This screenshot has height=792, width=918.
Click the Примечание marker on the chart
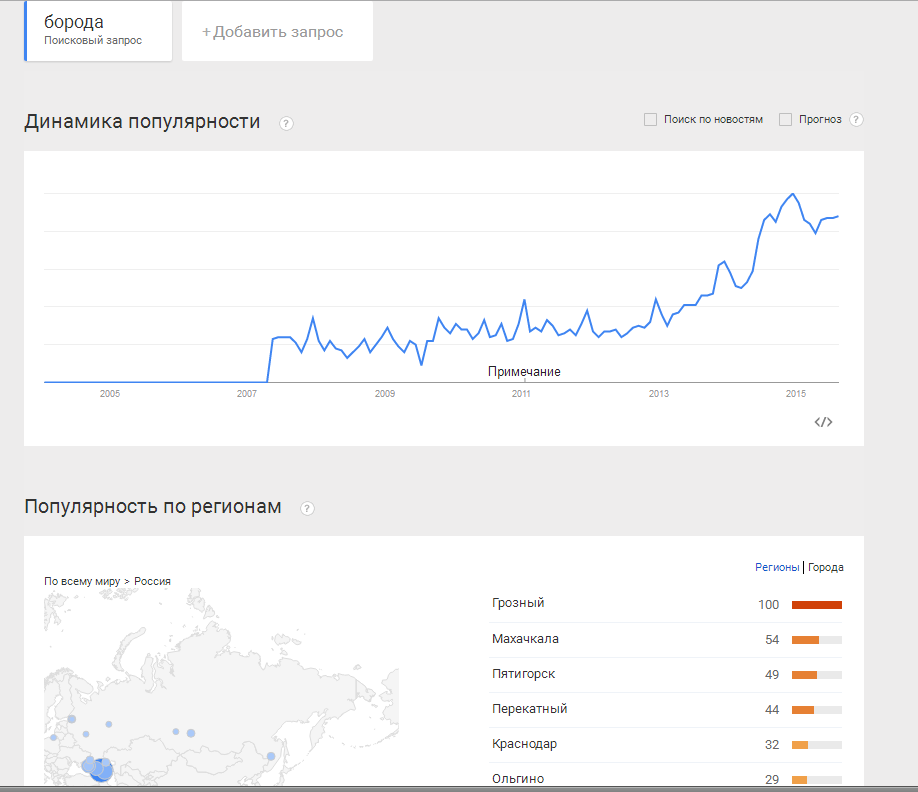(x=524, y=372)
